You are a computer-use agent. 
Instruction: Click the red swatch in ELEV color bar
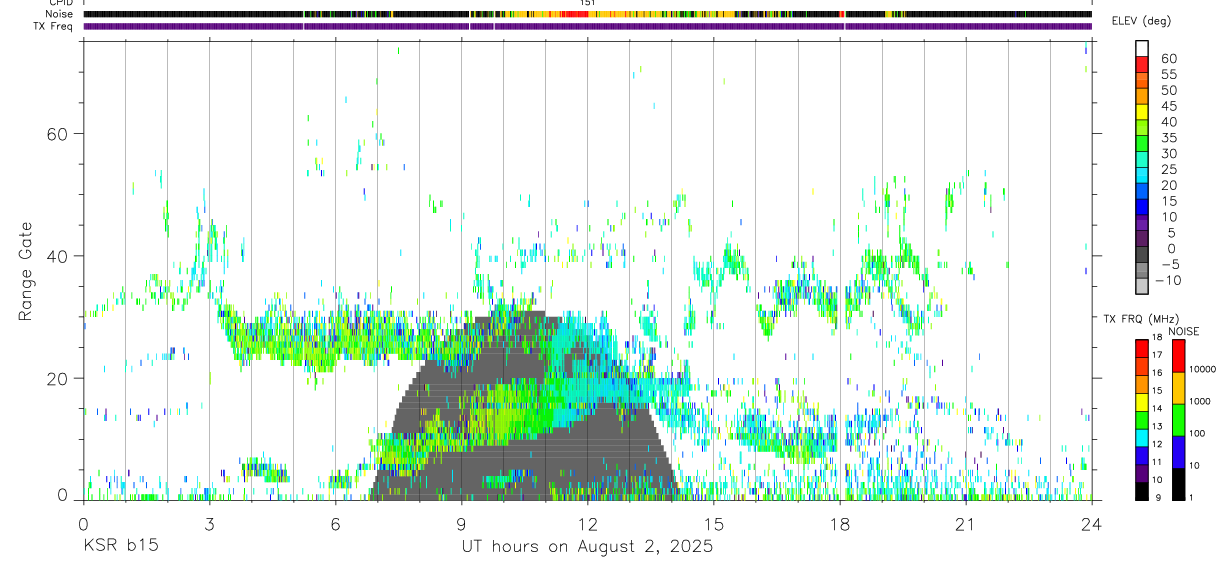(1141, 64)
